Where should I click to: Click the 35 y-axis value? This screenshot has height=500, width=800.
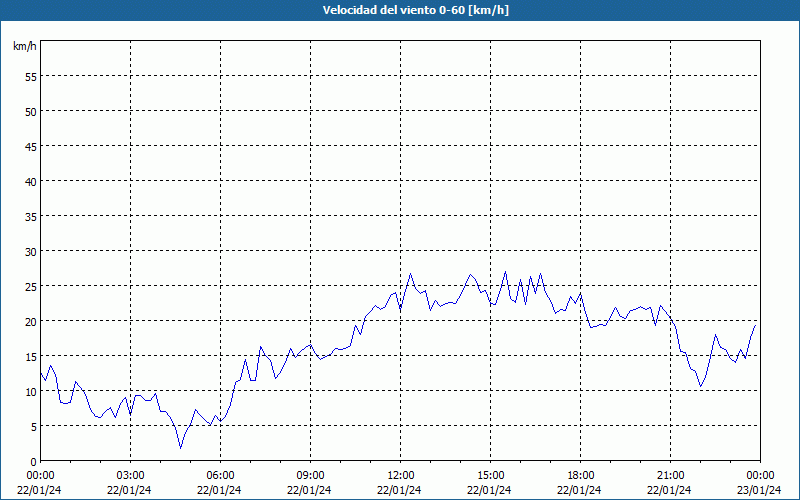(x=31, y=216)
